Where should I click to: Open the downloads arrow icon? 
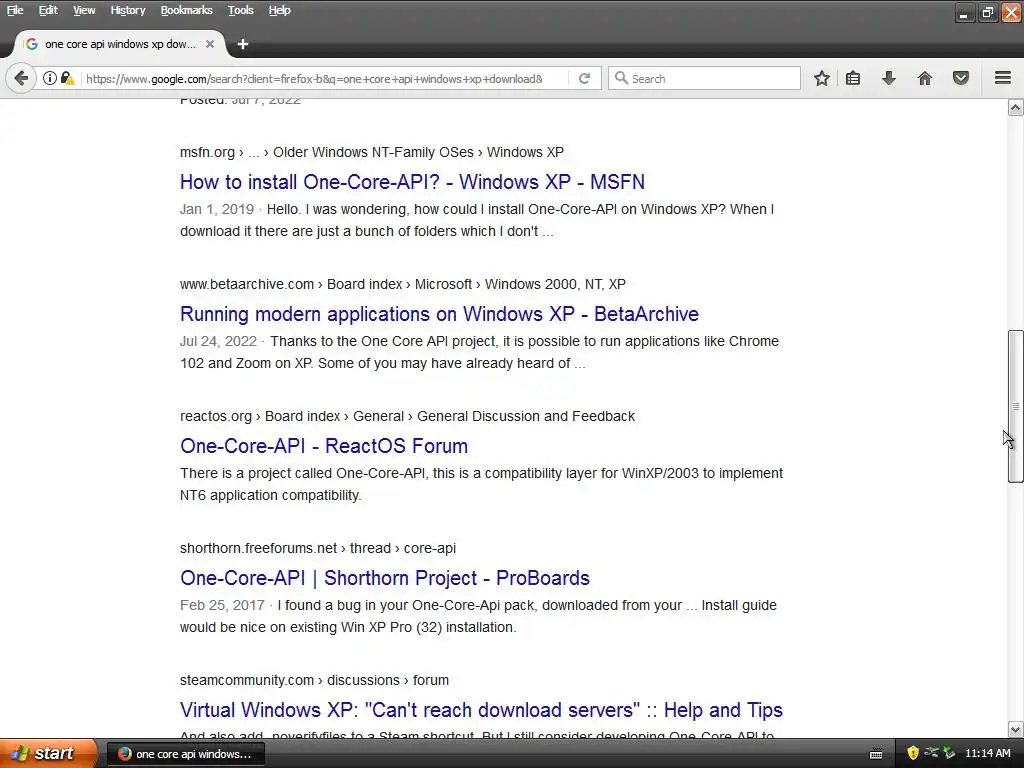(x=889, y=78)
